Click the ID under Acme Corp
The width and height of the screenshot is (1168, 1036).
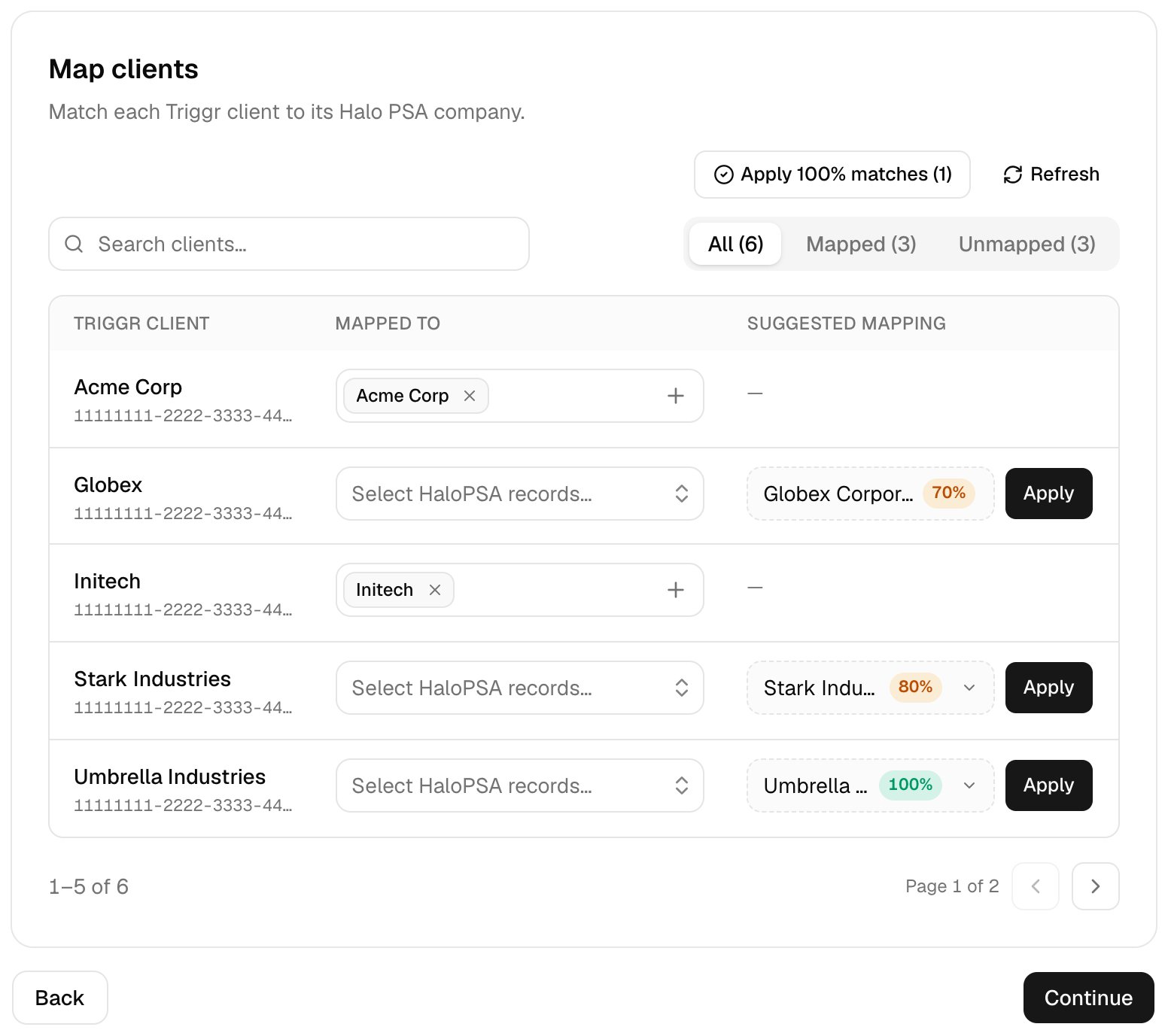tap(183, 415)
